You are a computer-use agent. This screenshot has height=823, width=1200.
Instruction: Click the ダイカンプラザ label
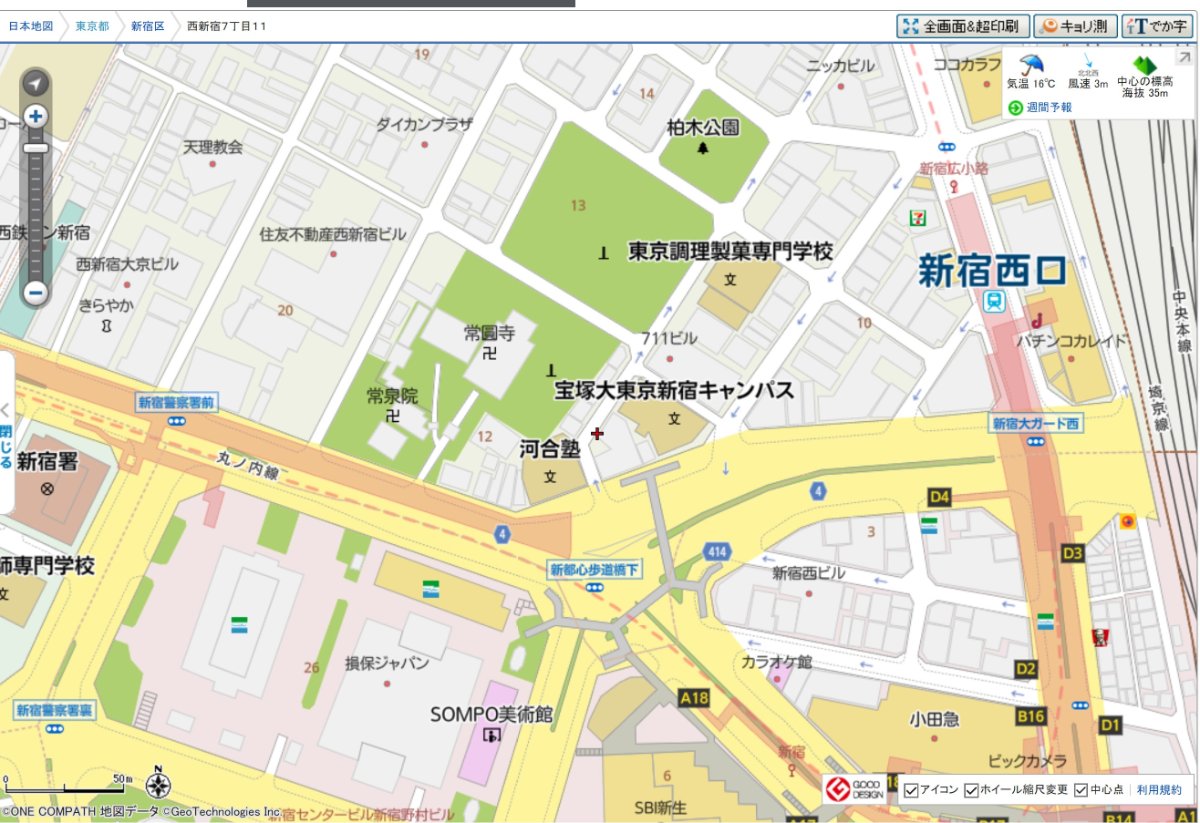coord(424,124)
